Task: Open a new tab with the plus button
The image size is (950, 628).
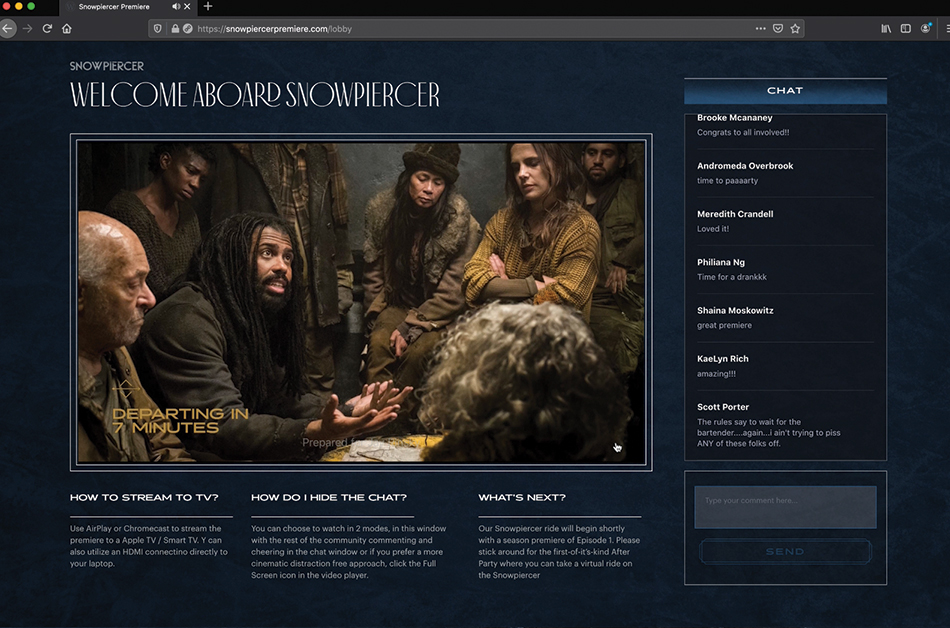Action: point(208,7)
